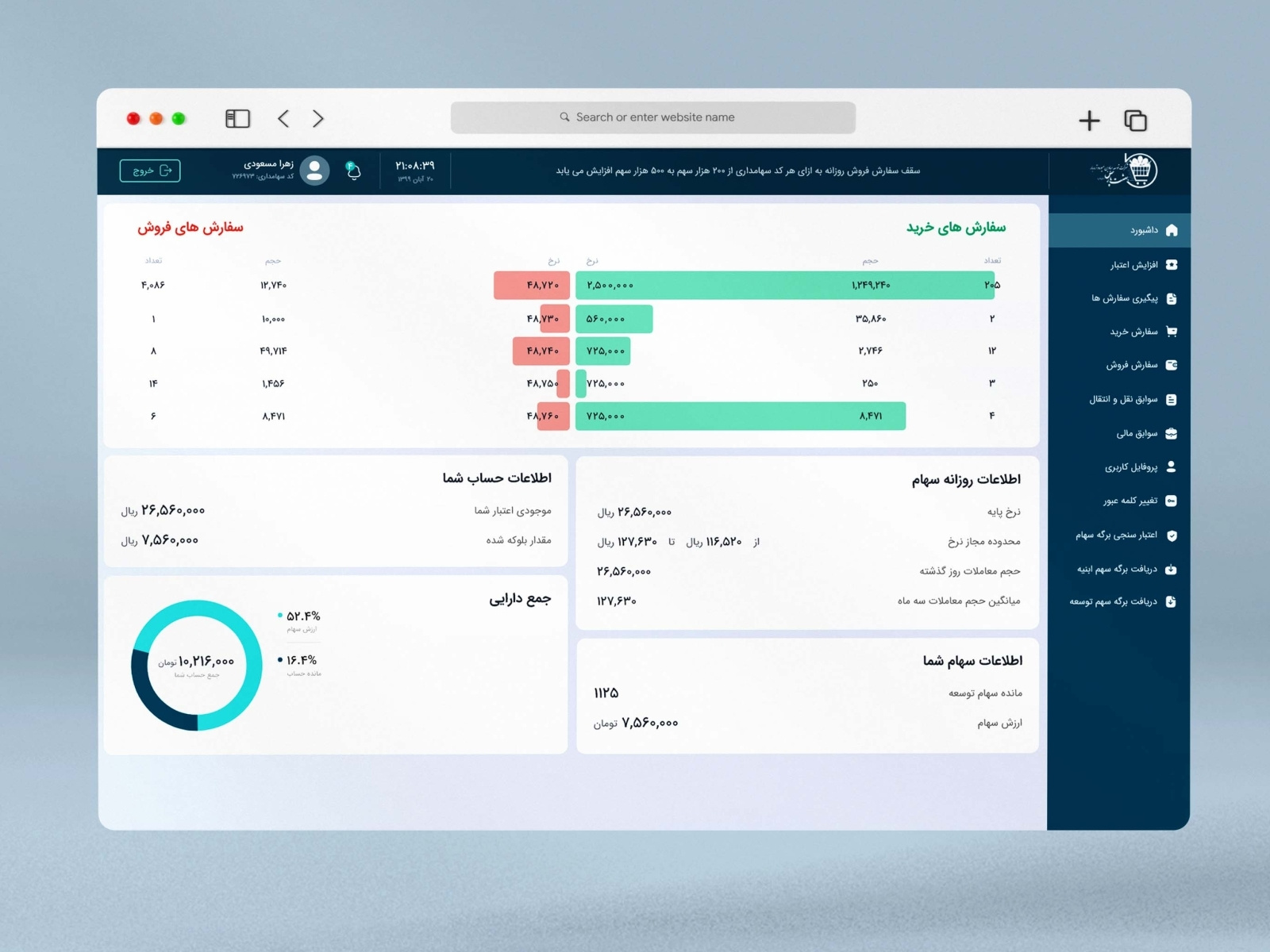Click the shopping cart logo at top
The height and width of the screenshot is (952, 1270).
1141,169
